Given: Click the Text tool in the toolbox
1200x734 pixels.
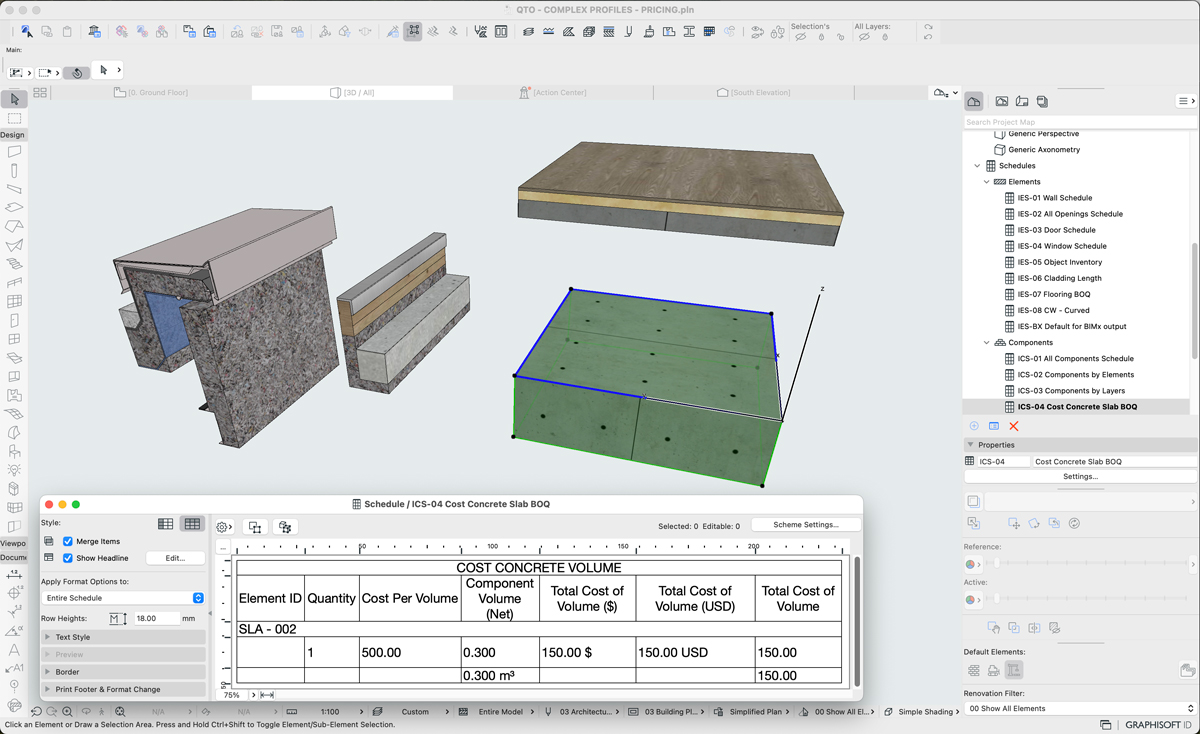Looking at the screenshot, I should (x=14, y=650).
